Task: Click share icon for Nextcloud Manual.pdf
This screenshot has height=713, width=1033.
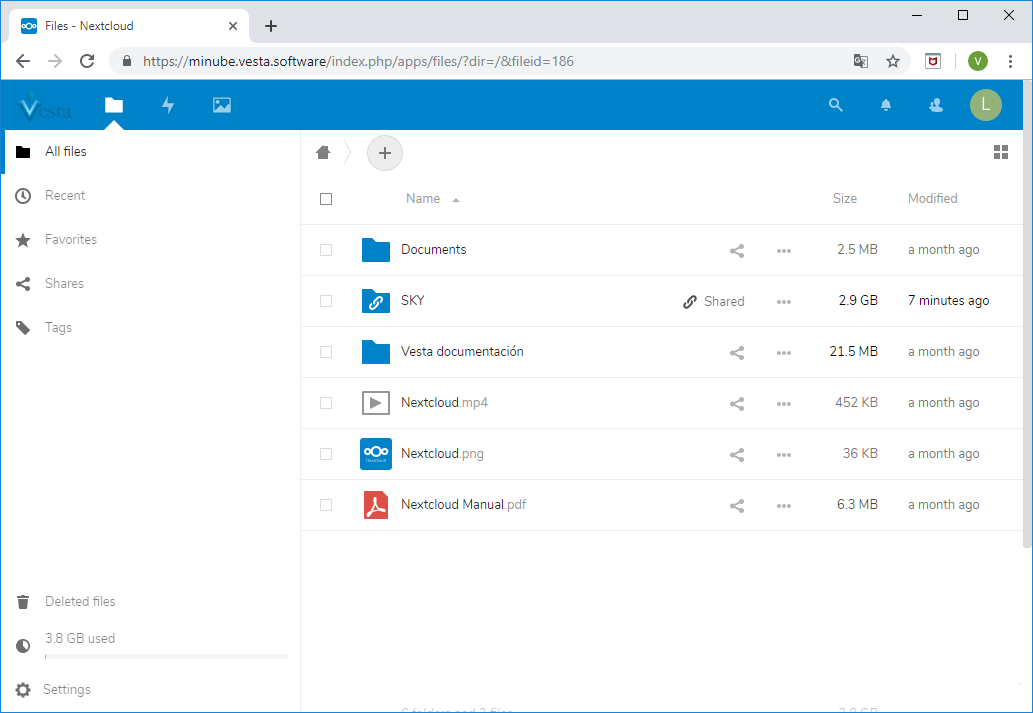Action: 737,506
